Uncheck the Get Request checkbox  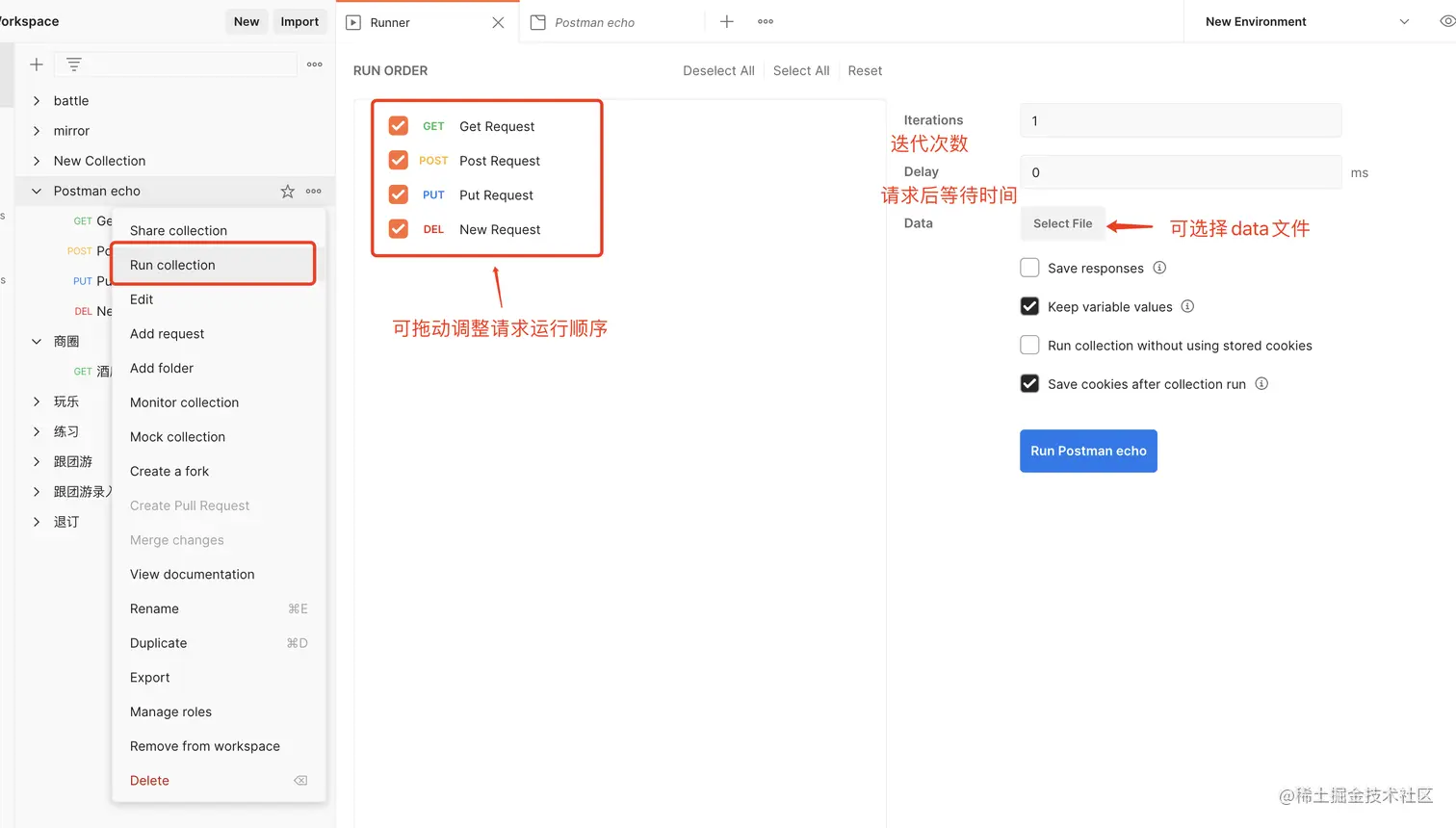(399, 126)
